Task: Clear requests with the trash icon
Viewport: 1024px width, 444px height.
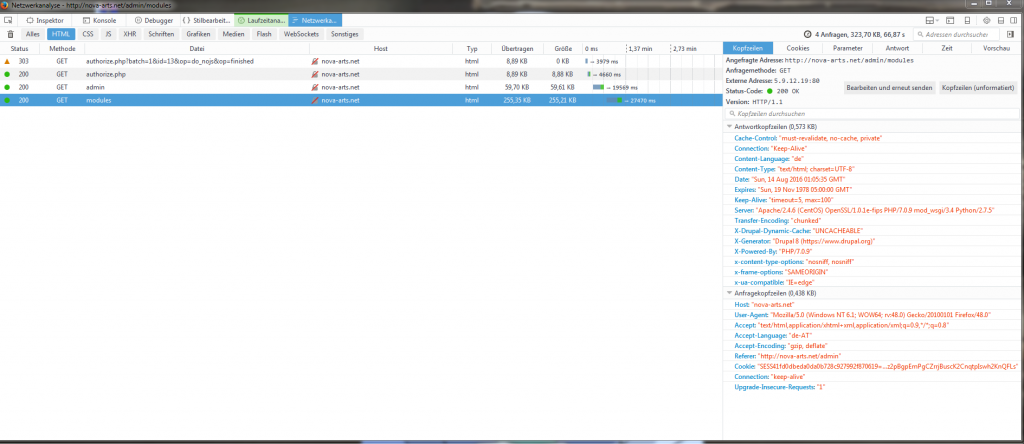Action: [11, 34]
